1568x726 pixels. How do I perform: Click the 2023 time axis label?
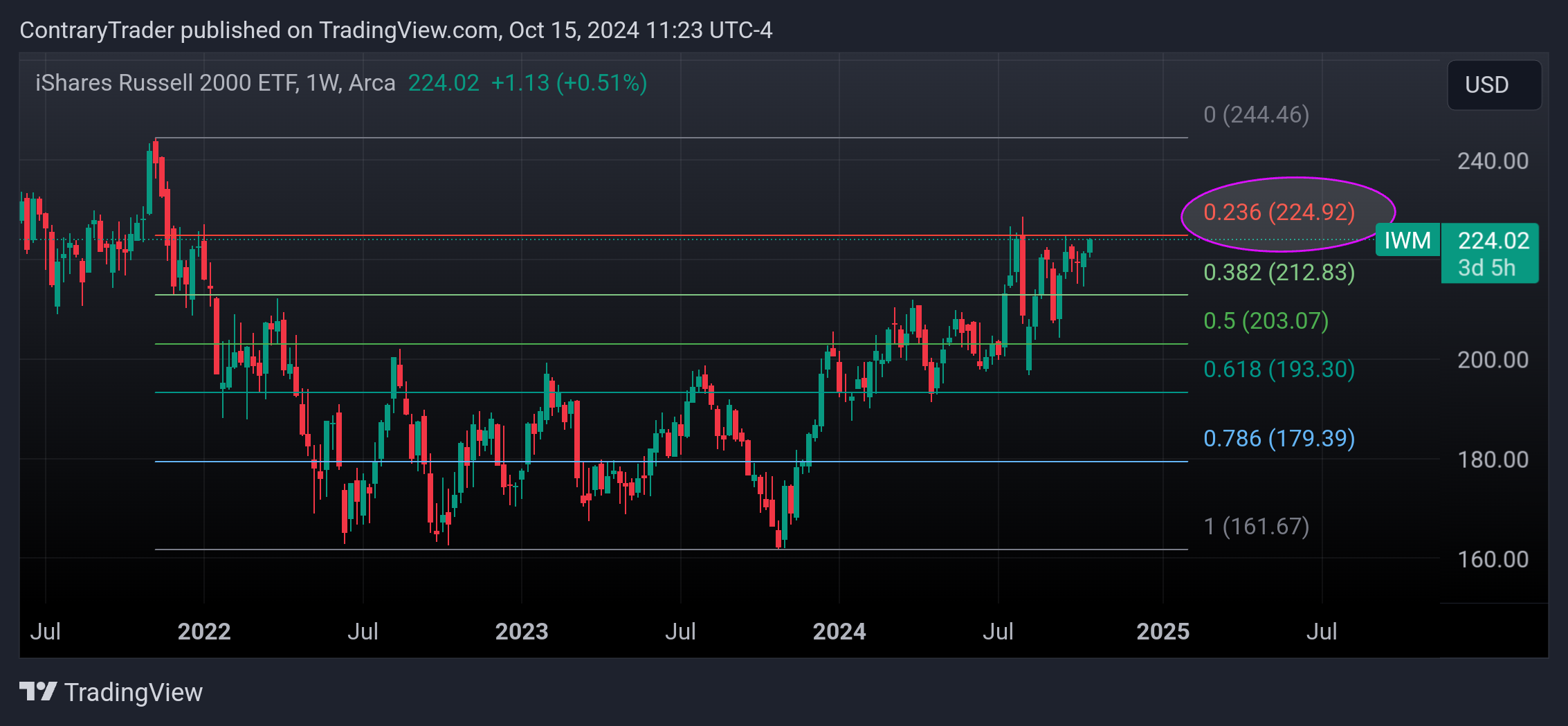[x=522, y=631]
